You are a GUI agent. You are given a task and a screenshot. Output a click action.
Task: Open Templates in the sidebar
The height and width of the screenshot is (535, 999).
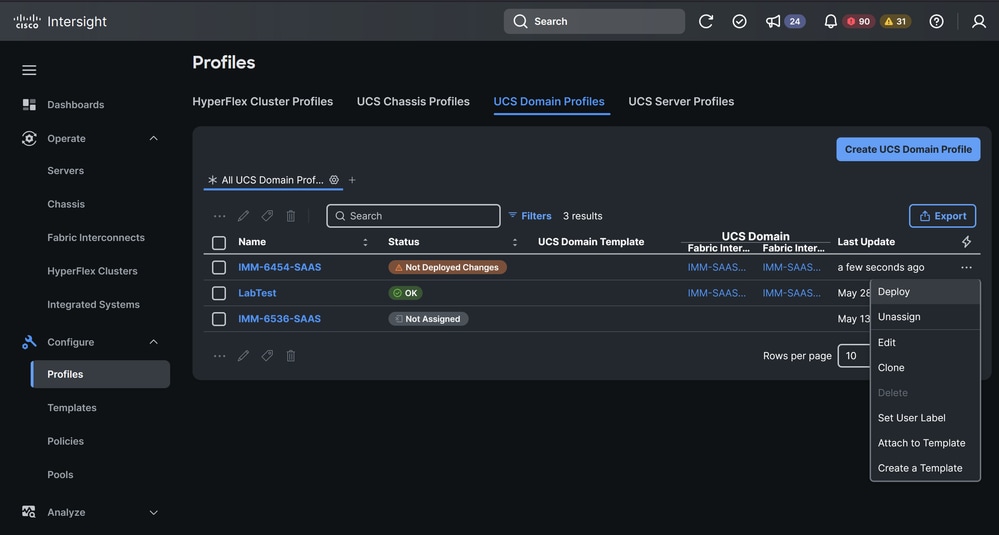point(72,408)
